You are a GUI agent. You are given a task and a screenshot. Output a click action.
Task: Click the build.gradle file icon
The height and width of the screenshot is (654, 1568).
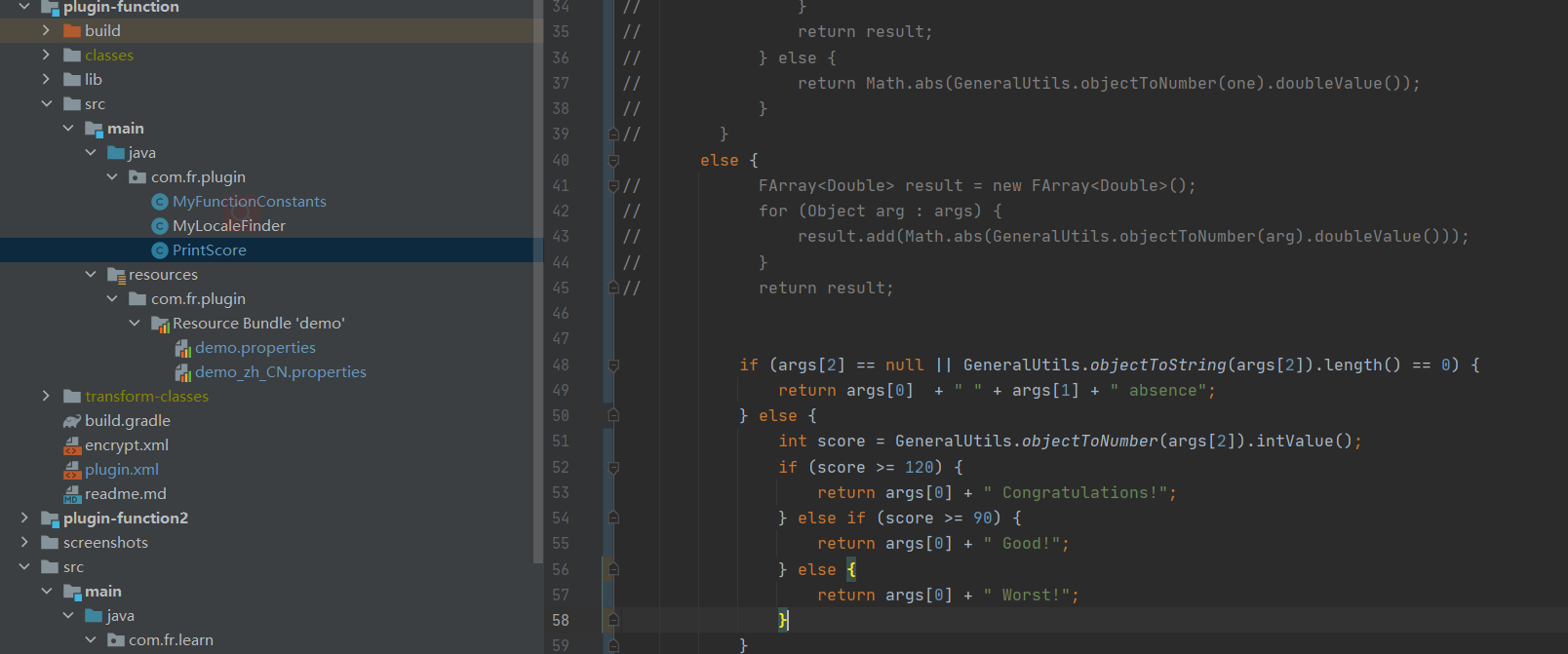click(x=72, y=421)
